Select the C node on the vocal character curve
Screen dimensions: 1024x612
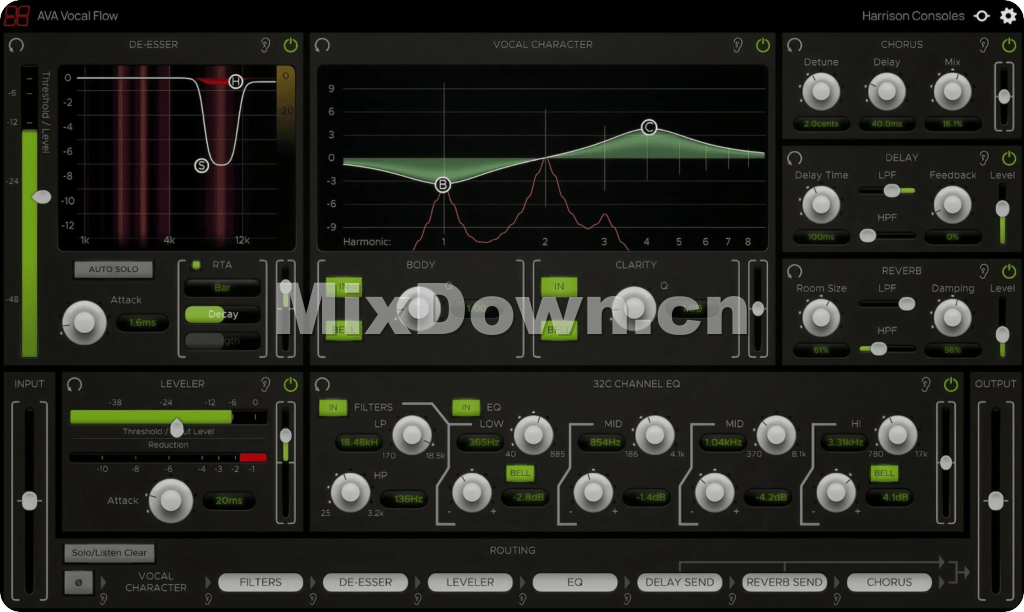click(648, 127)
